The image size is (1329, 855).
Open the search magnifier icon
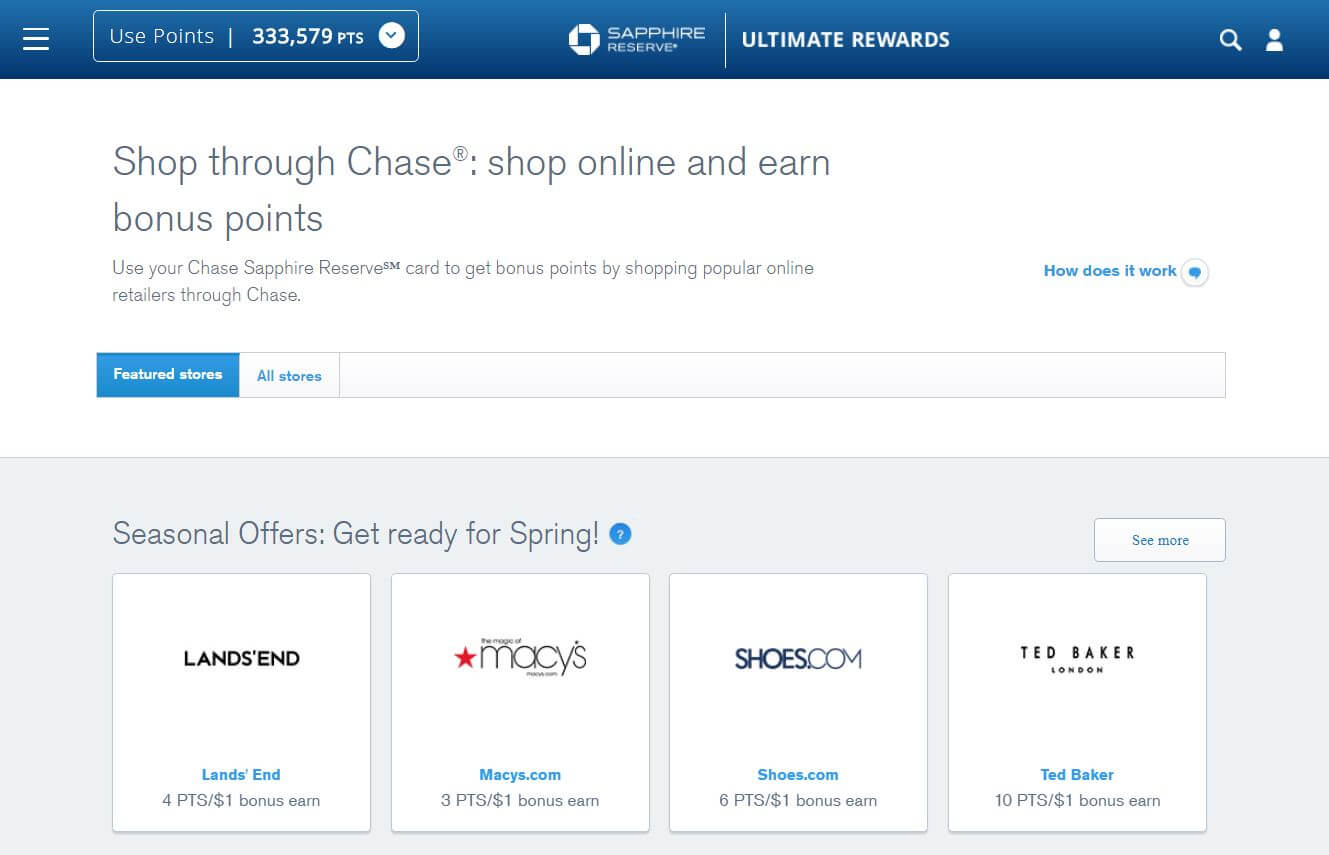pyautogui.click(x=1230, y=40)
